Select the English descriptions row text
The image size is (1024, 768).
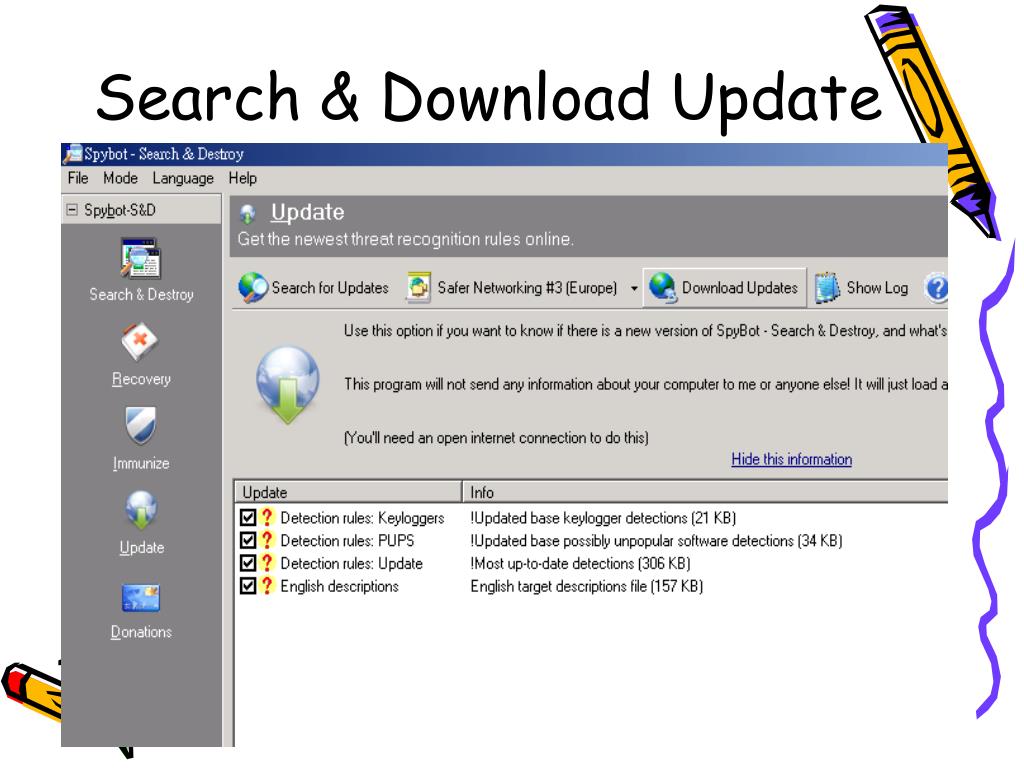(340, 586)
